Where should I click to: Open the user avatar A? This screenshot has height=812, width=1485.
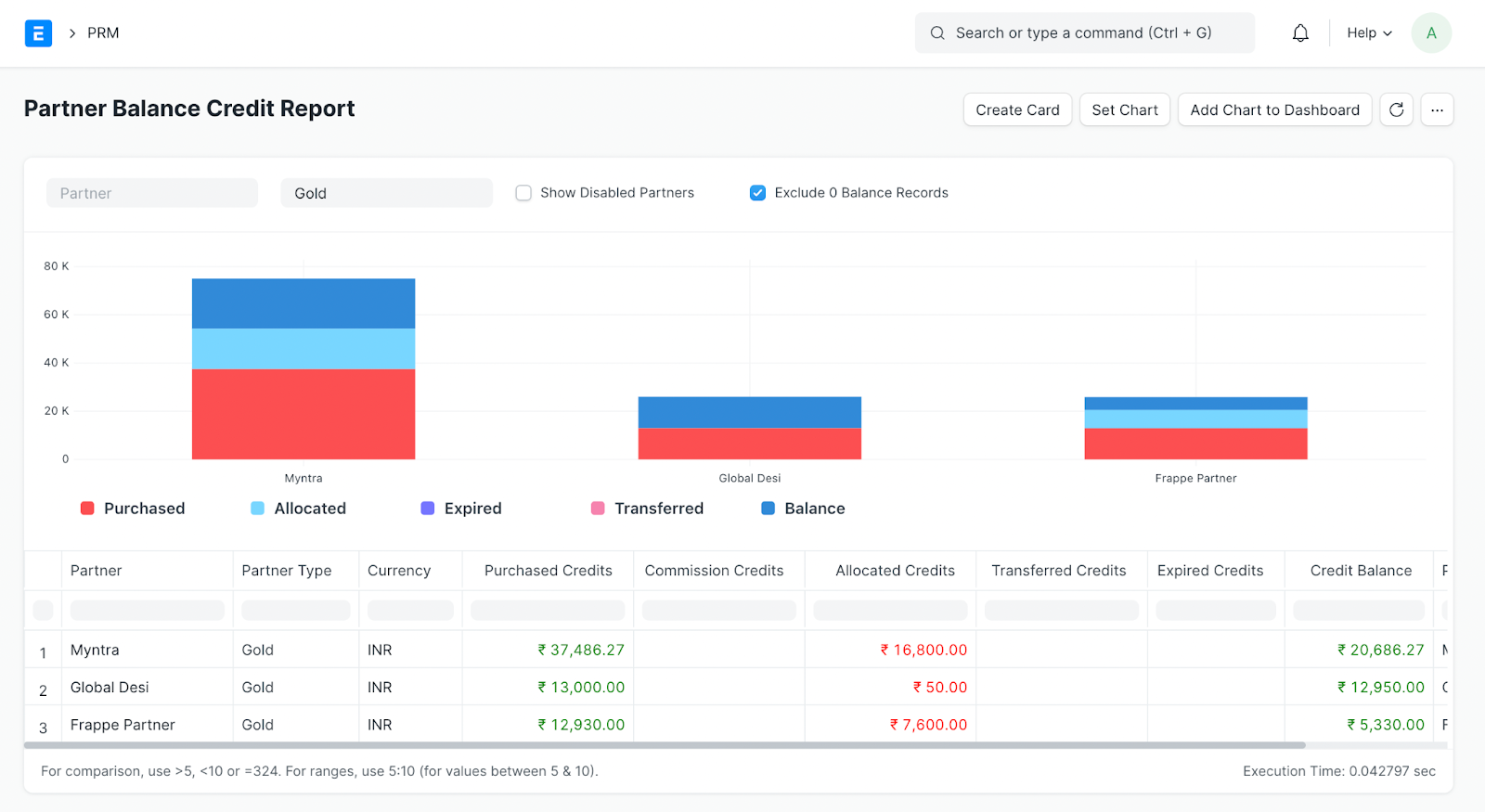pos(1431,33)
